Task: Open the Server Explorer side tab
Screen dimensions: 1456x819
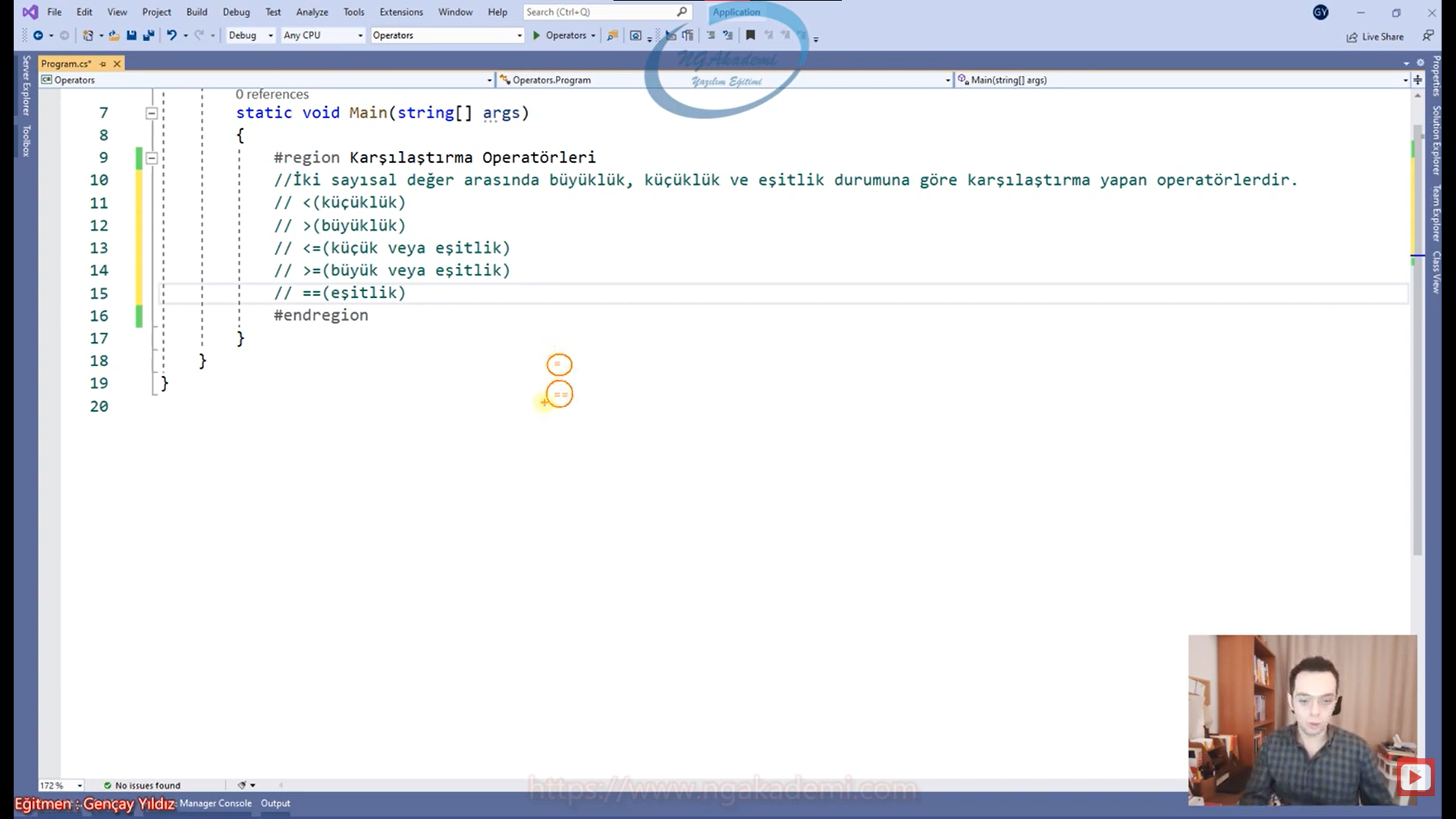Action: (x=26, y=85)
